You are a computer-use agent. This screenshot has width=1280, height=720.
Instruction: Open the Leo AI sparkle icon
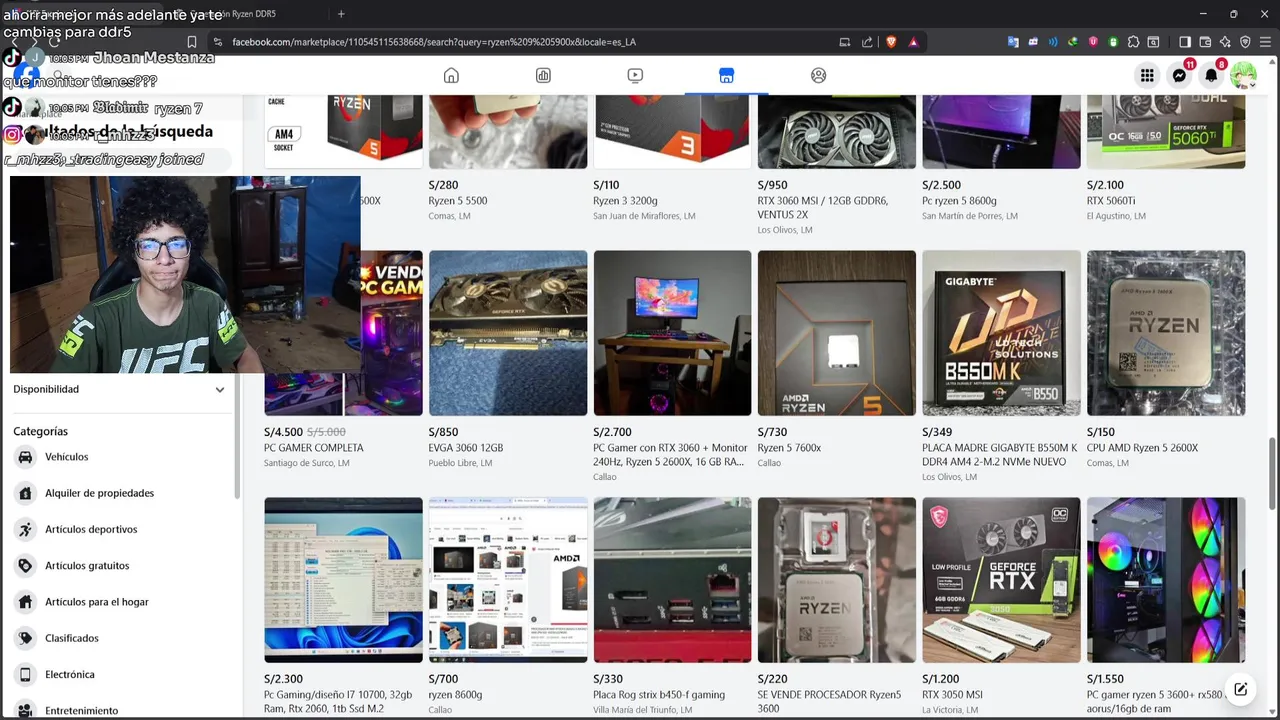pos(1225,42)
